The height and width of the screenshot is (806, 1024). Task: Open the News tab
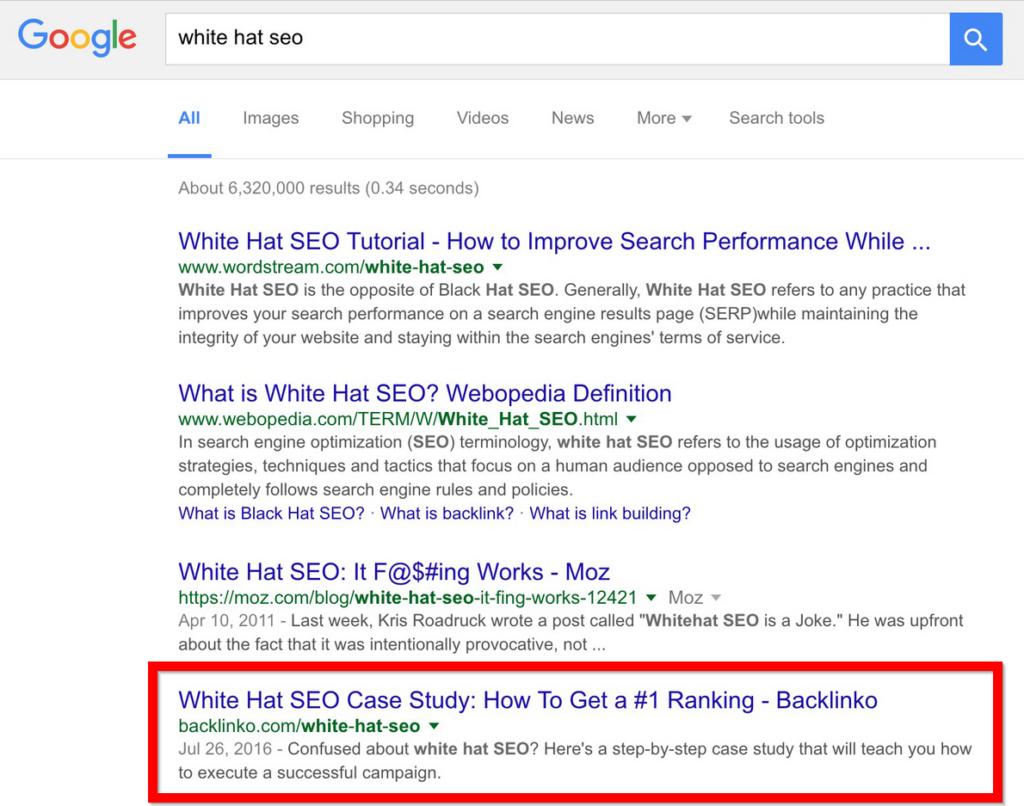click(572, 118)
